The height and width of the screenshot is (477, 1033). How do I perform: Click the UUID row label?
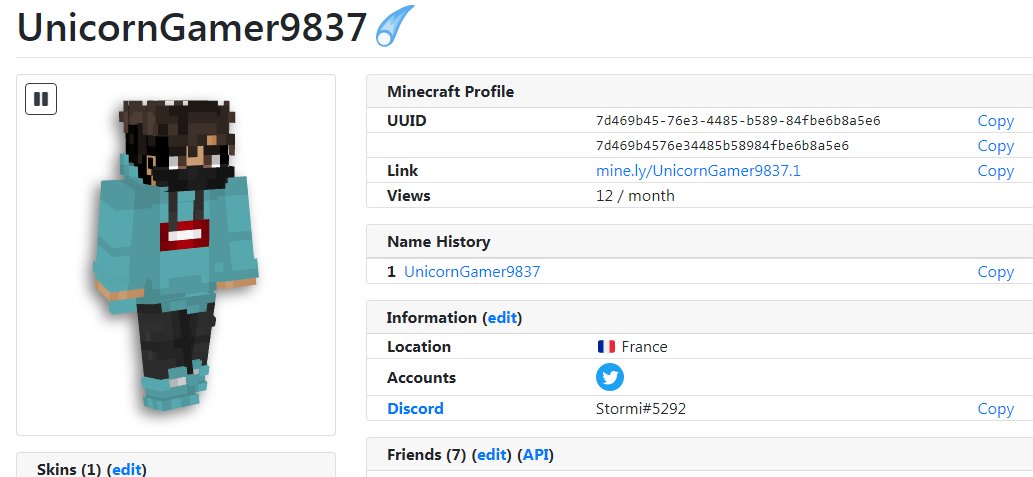406,121
